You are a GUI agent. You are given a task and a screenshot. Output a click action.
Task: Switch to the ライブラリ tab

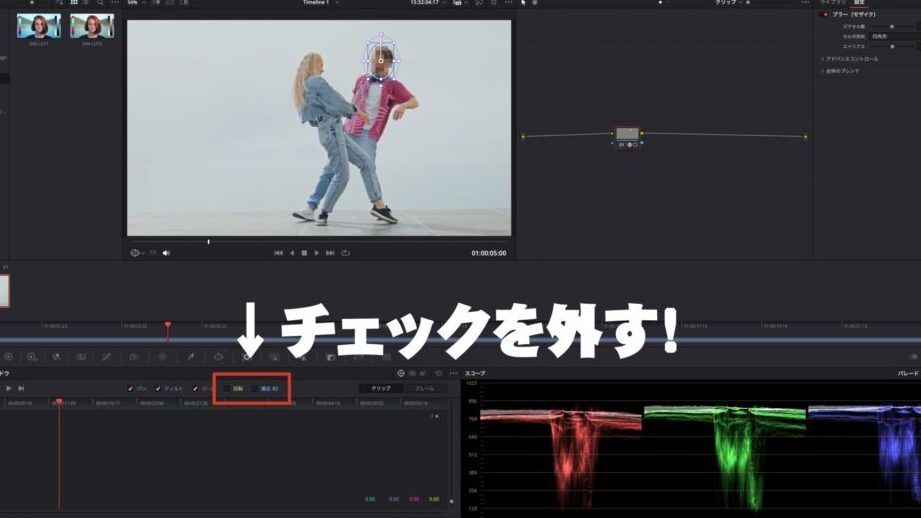(x=833, y=2)
